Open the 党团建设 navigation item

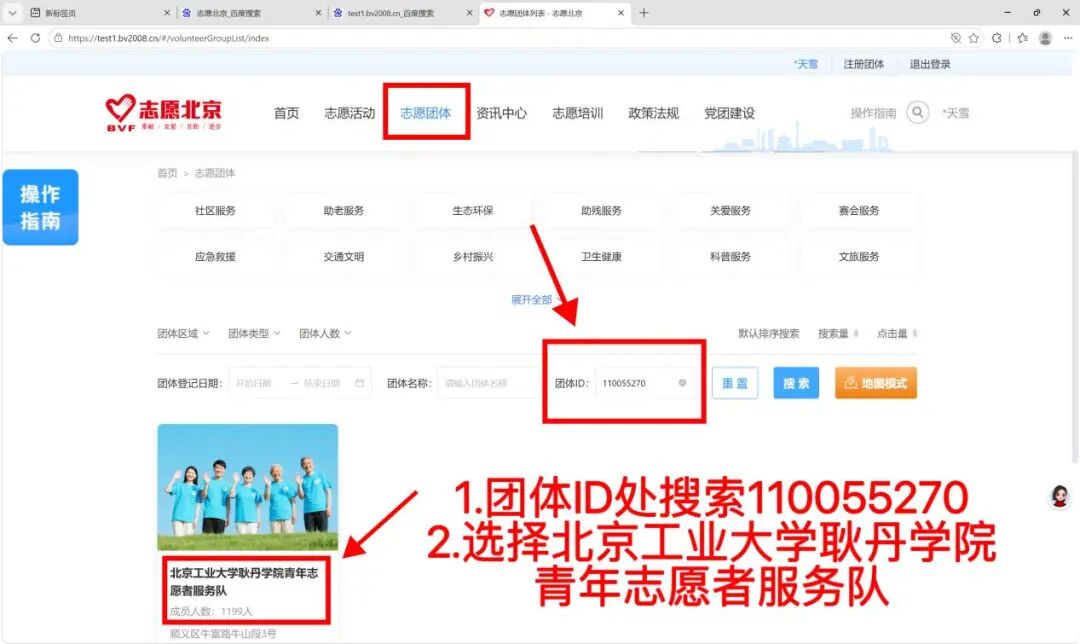tap(729, 113)
